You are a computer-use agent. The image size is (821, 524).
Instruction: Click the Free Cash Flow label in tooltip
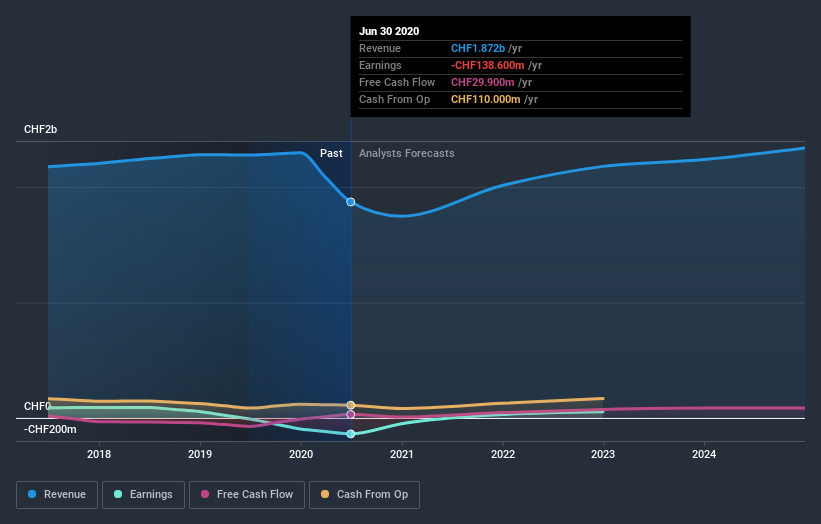click(x=397, y=82)
